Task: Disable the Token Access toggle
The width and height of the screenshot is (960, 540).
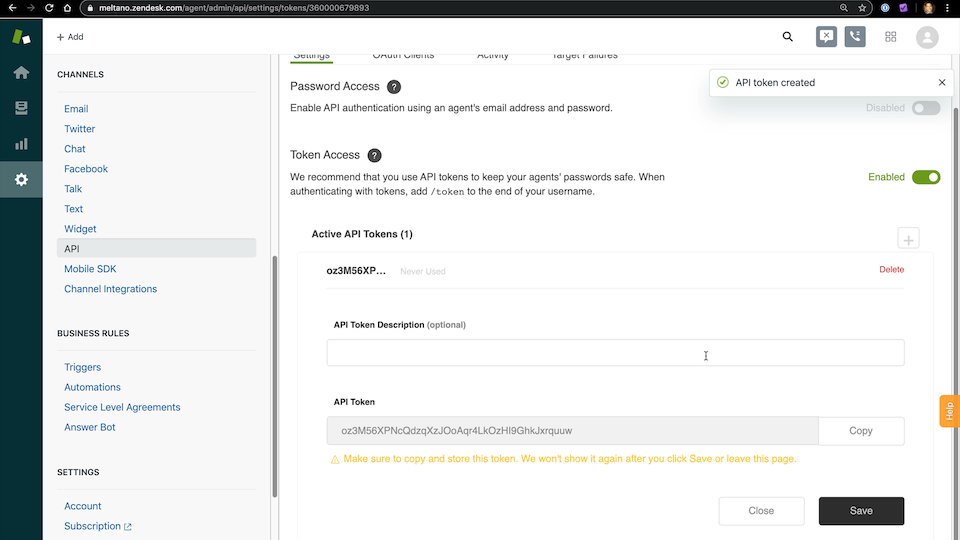Action: (926, 177)
